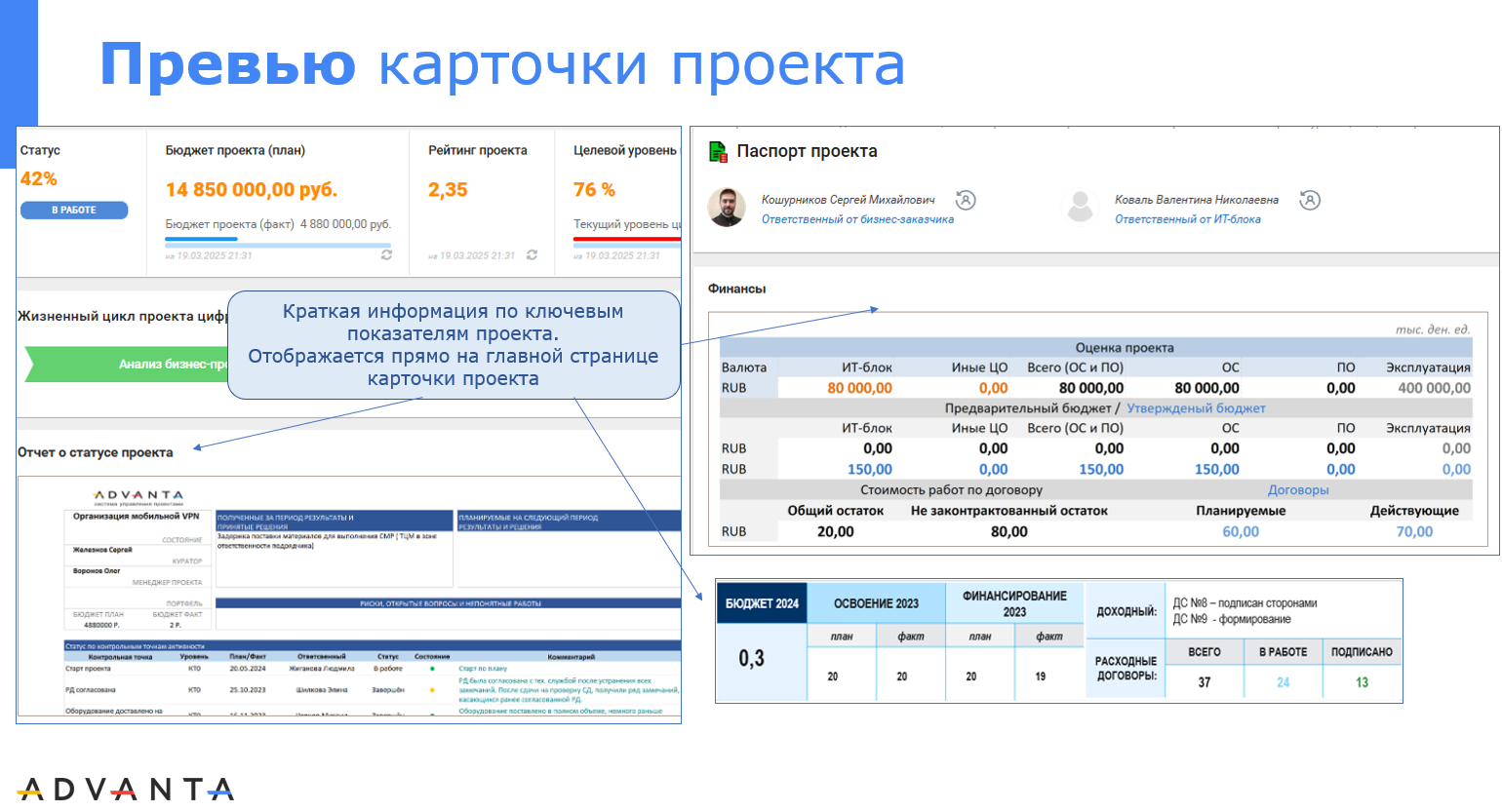Click change-user icon beside Коваль Валентина Николаевна
This screenshot has width=1502, height=812.
[1310, 200]
